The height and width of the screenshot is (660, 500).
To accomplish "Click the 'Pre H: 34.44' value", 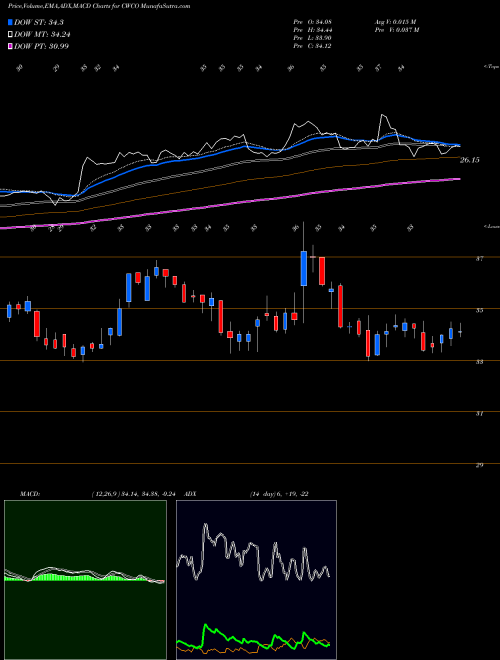I will 312,30.
